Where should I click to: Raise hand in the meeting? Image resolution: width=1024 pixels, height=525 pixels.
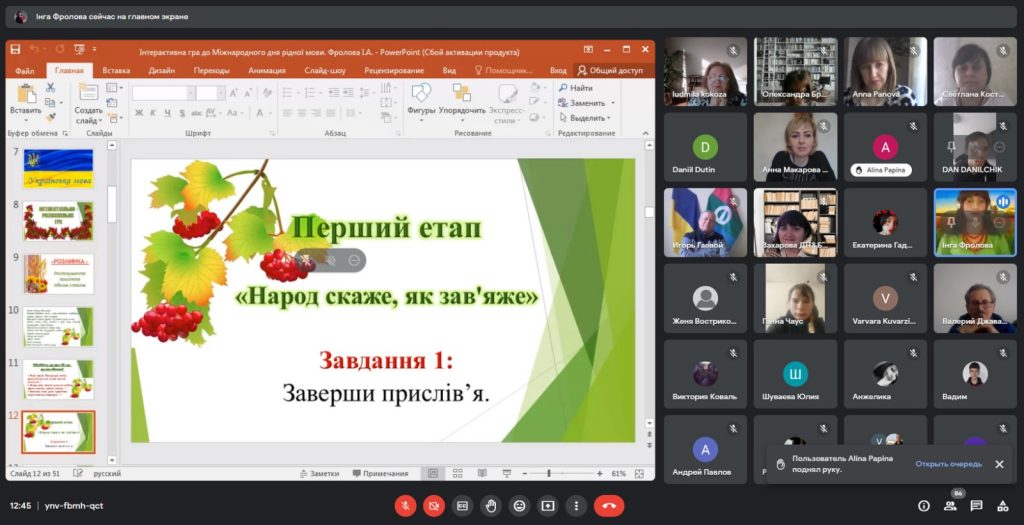[x=490, y=506]
